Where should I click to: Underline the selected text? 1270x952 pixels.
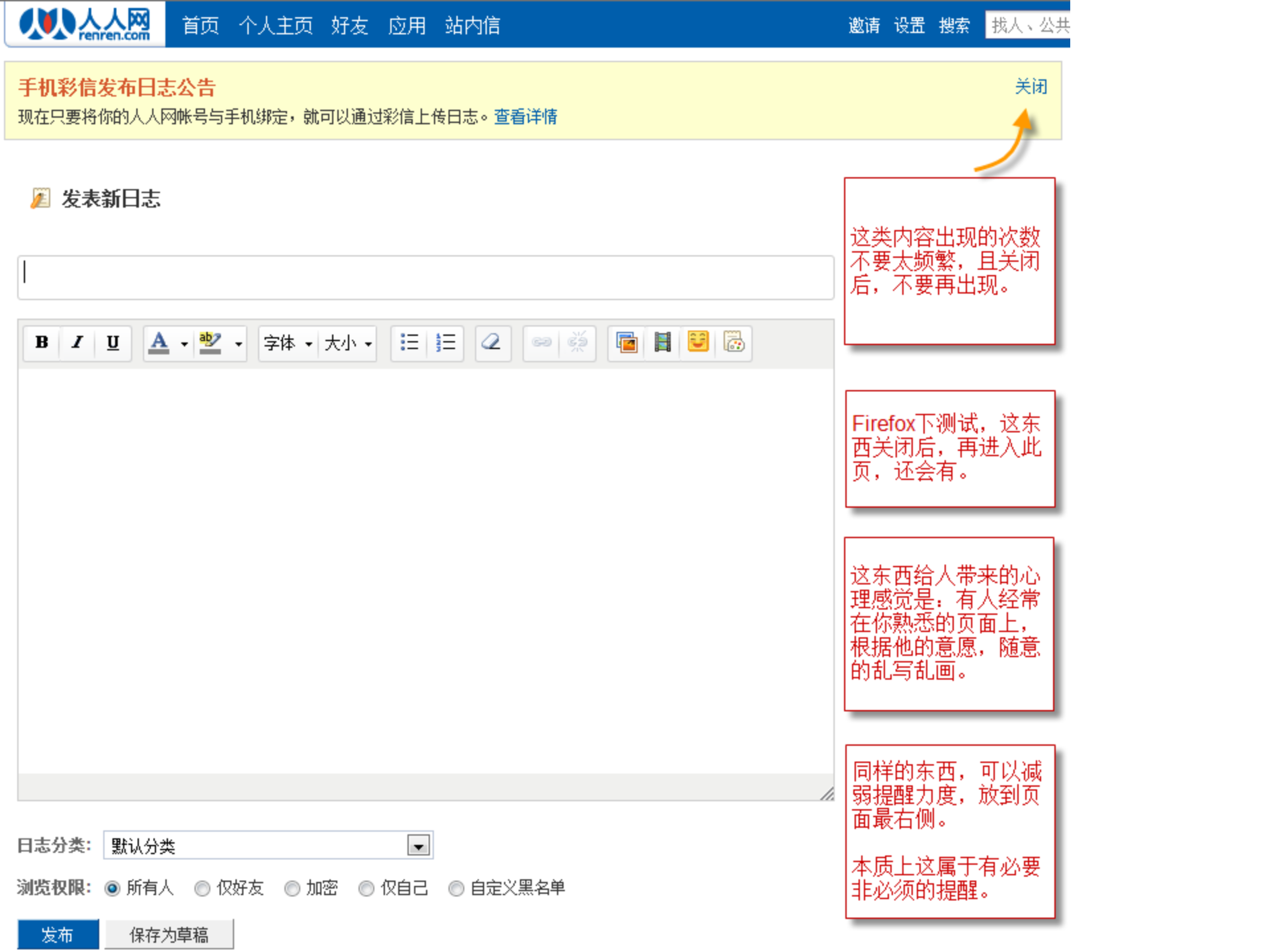pyautogui.click(x=112, y=343)
